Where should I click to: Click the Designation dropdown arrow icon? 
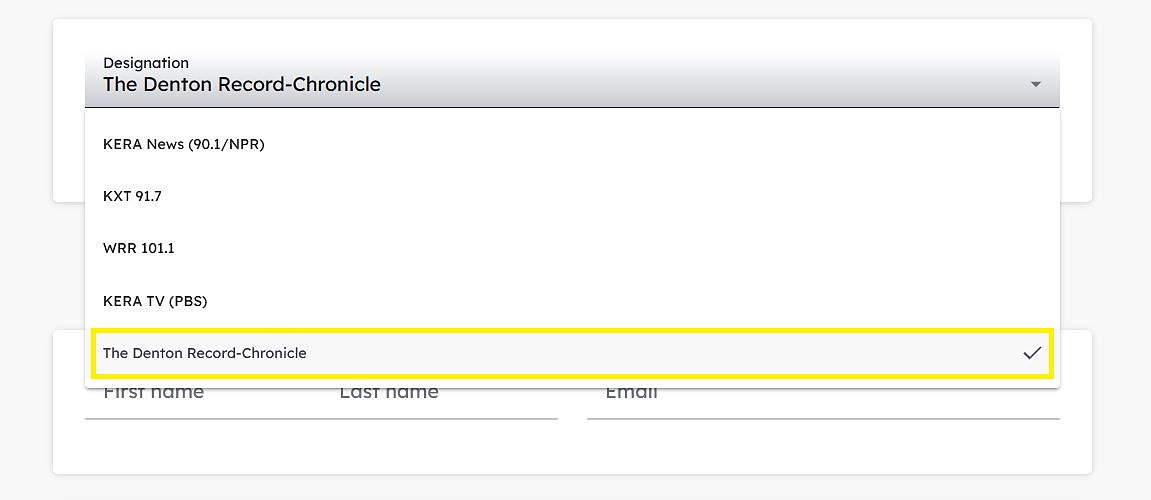tap(1036, 84)
